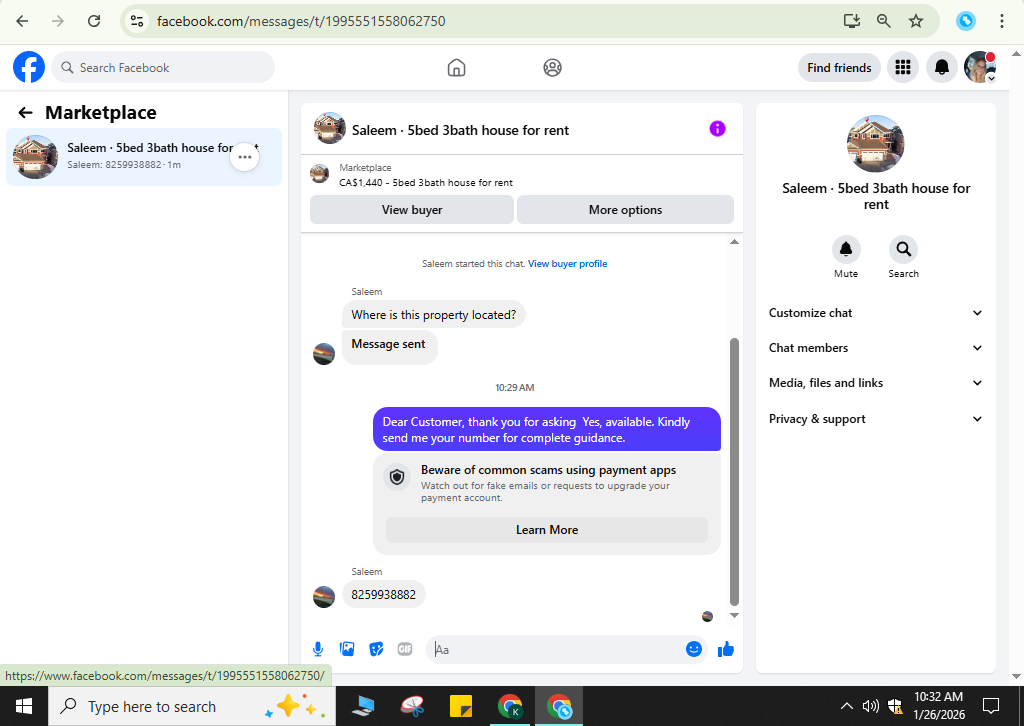Open the Snipping Tool taskbar icon
The image size is (1024, 726).
pos(413,706)
